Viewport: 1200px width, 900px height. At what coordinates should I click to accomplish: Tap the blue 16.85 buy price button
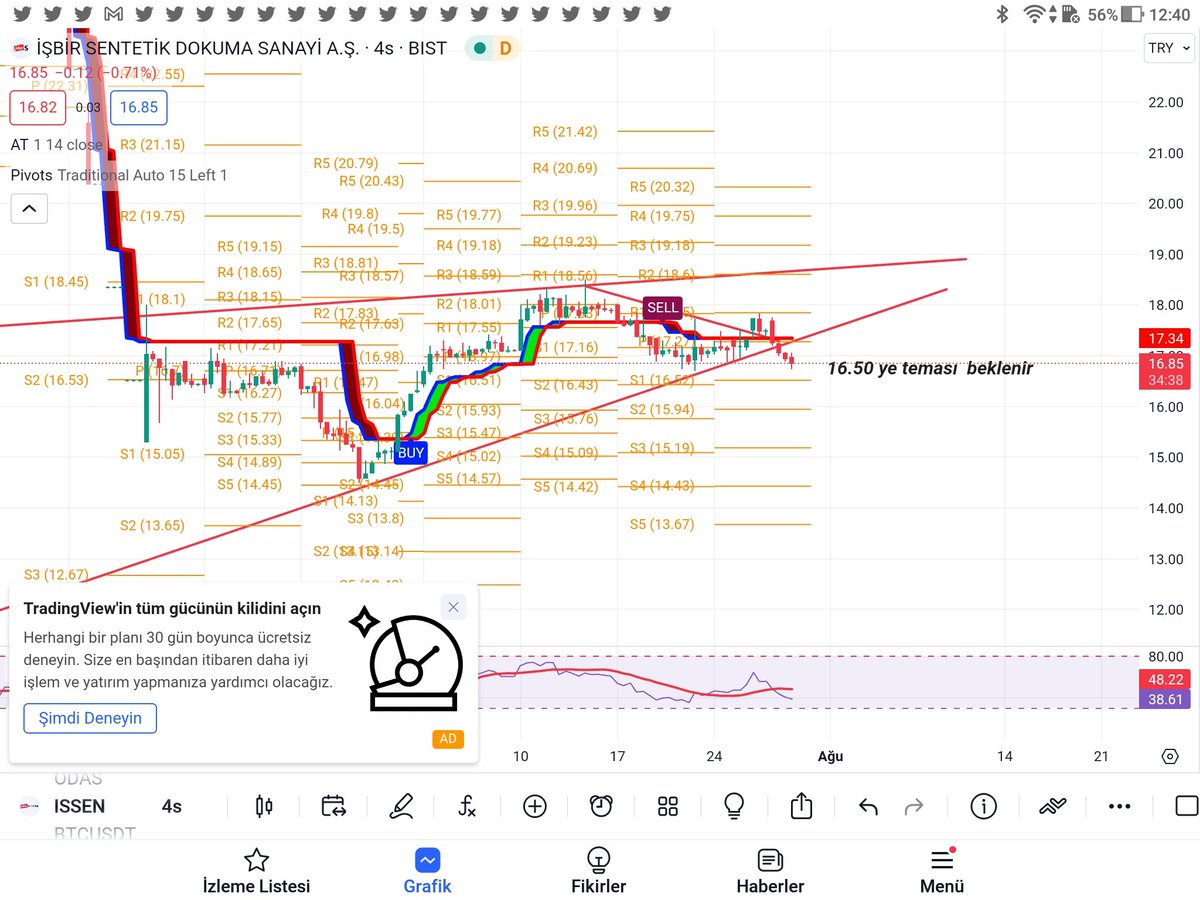coord(139,108)
